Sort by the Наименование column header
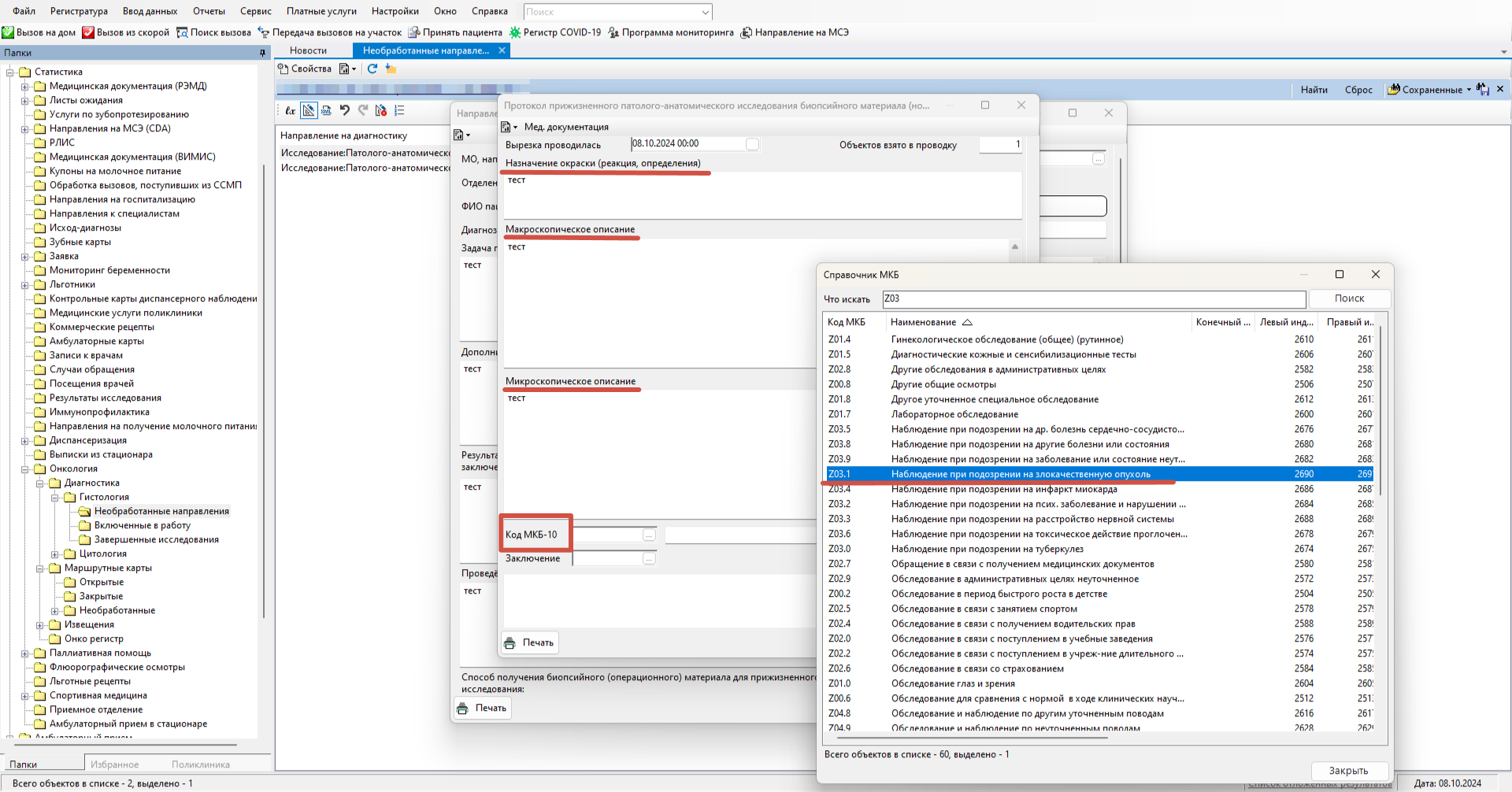Screen dimensions: 1512x792 pyautogui.click(x=1038, y=322)
